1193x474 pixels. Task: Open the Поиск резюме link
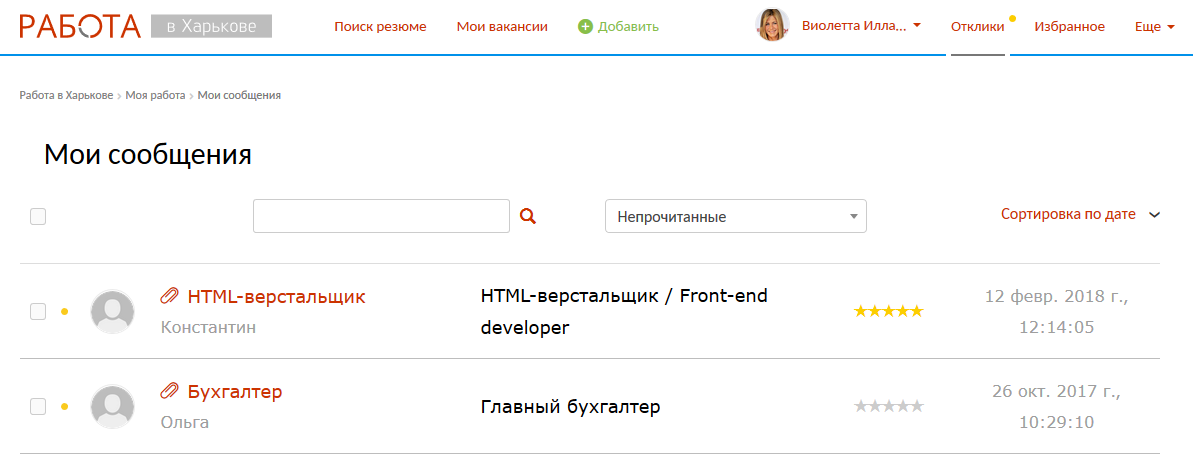point(380,27)
